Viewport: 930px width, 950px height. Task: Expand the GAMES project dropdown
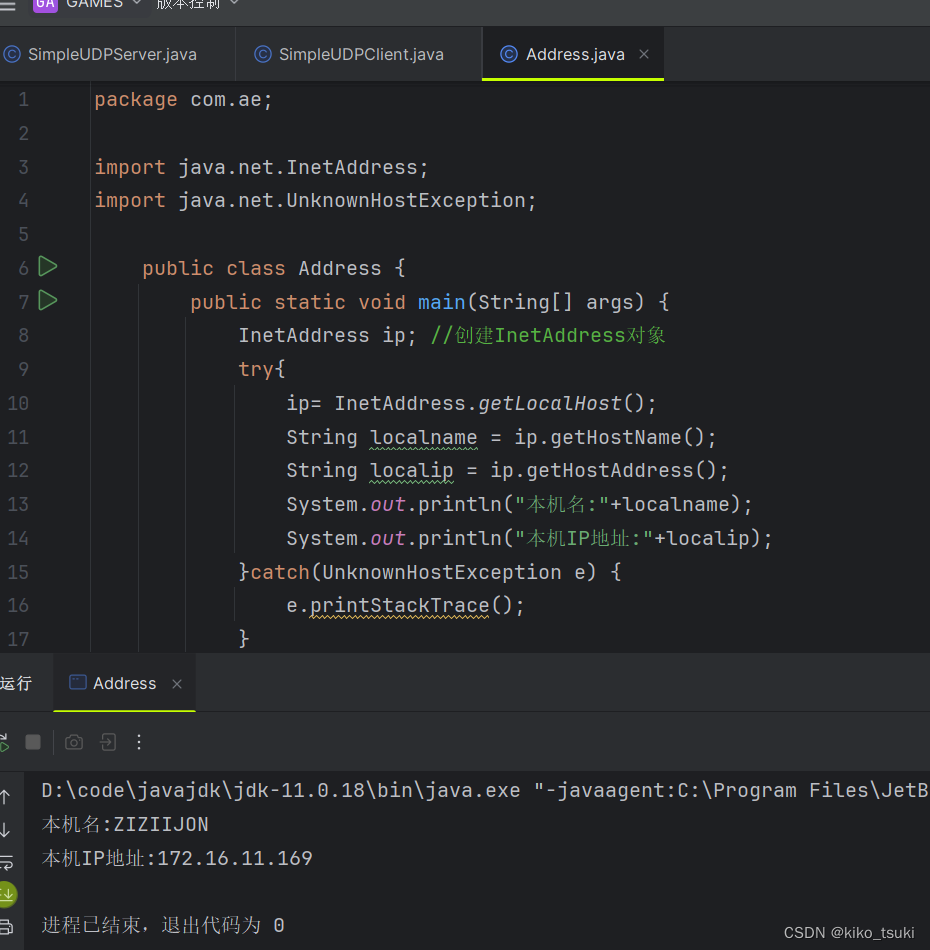coord(103,4)
